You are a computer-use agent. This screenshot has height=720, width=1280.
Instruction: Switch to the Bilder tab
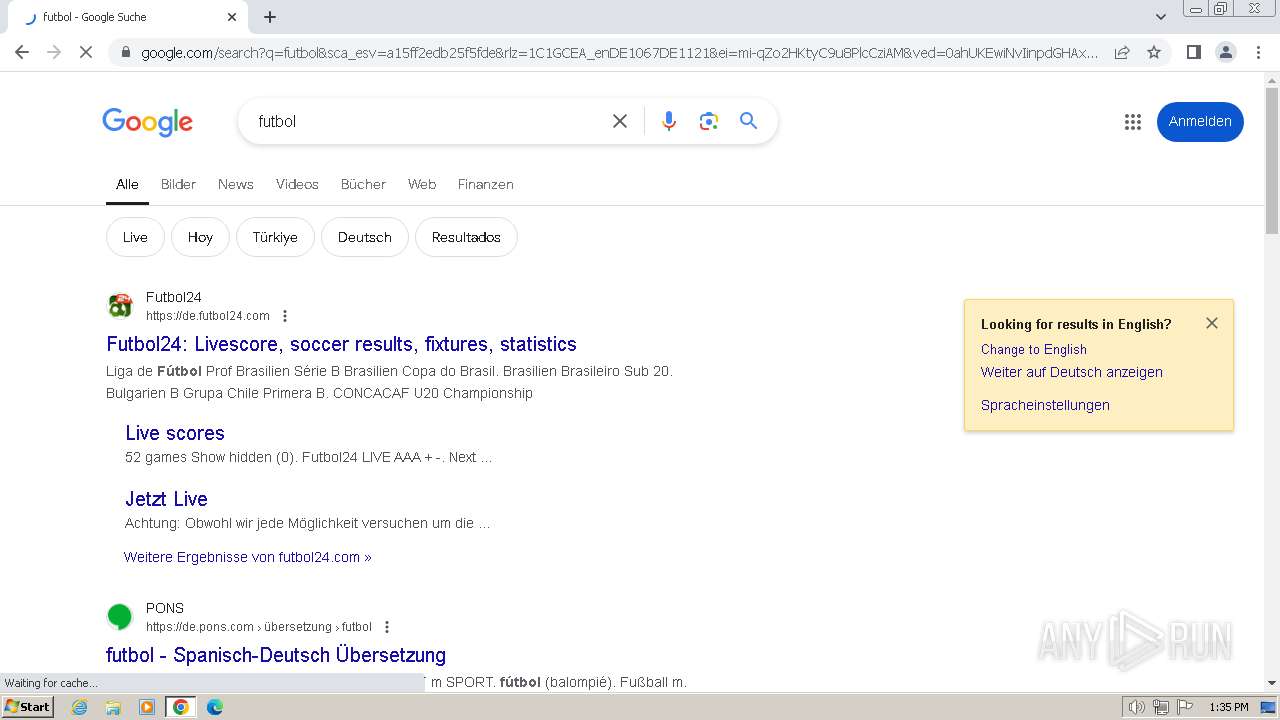178,184
